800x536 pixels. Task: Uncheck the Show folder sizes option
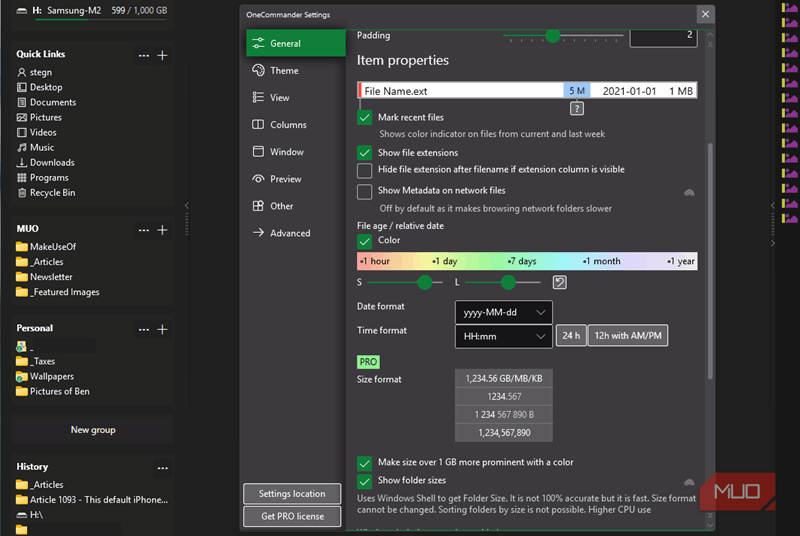pos(364,481)
